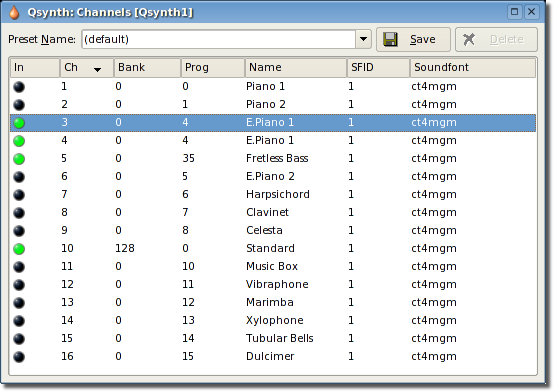Click the Delete cross icon
The width and height of the screenshot is (554, 392).
point(469,39)
